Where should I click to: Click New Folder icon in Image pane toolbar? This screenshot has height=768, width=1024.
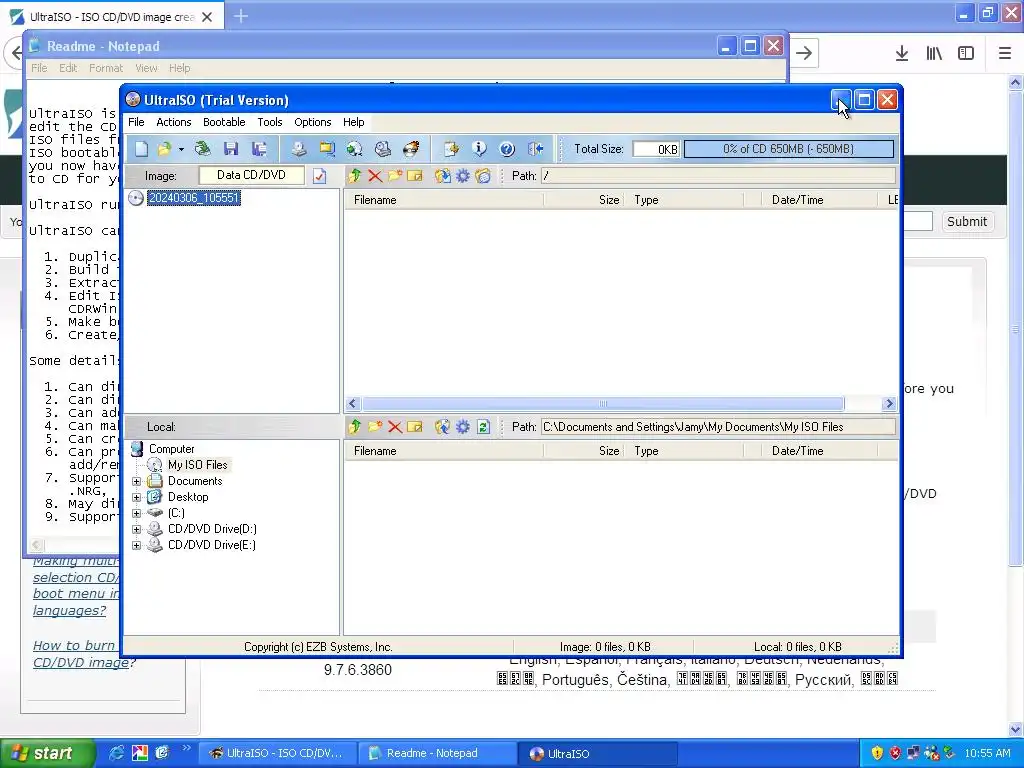[394, 176]
